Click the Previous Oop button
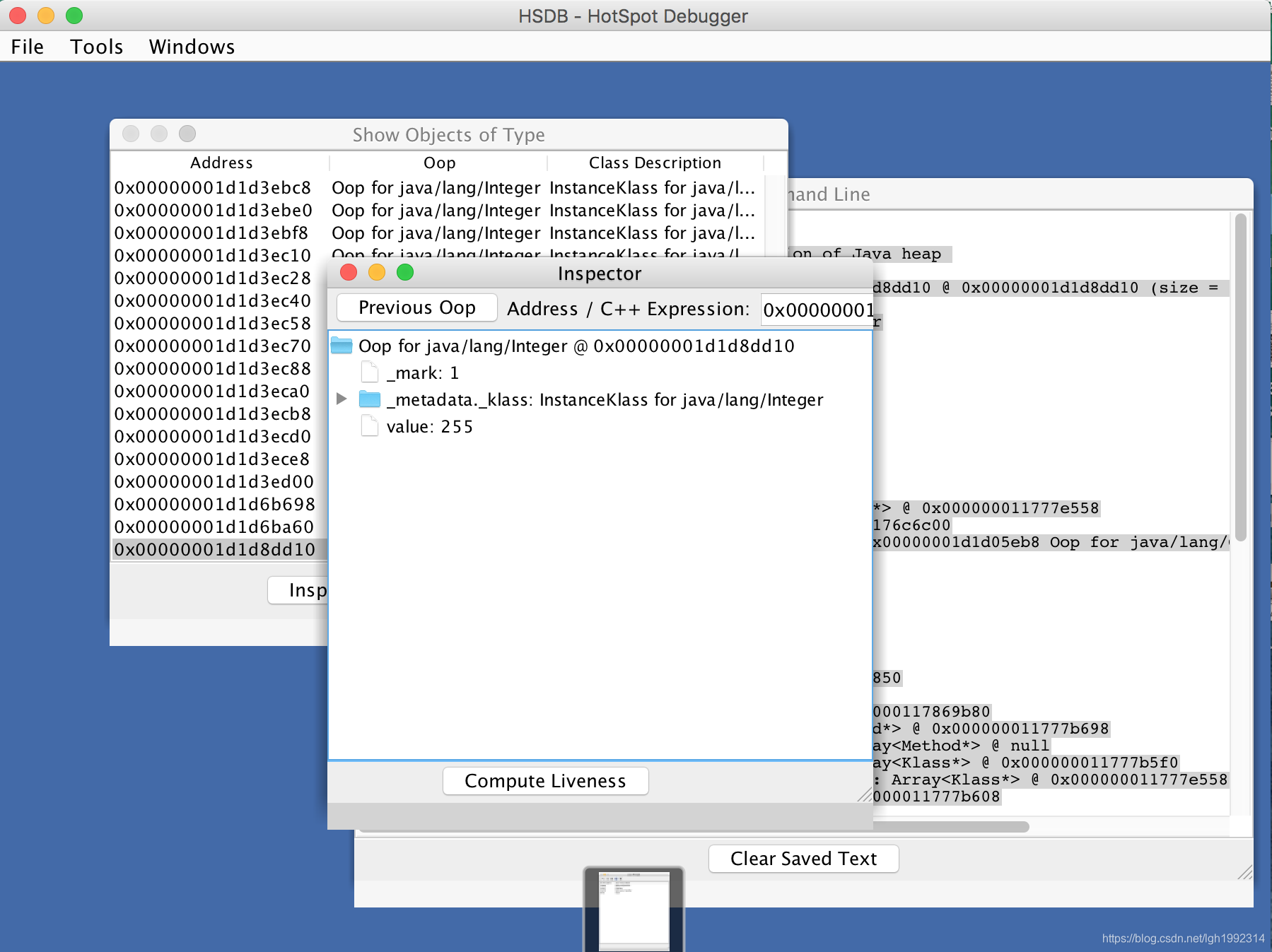1272x952 pixels. 417,307
